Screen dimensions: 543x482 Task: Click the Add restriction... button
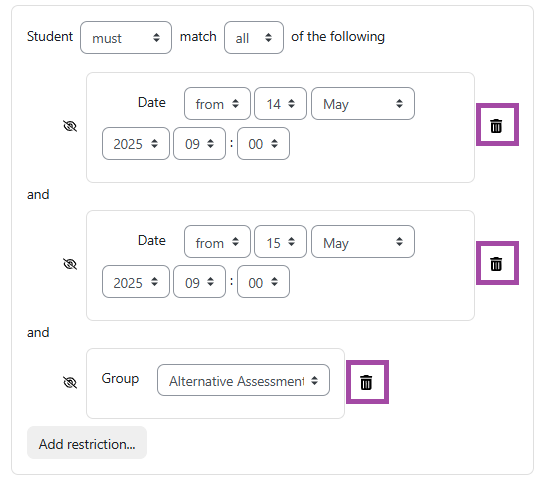(87, 443)
